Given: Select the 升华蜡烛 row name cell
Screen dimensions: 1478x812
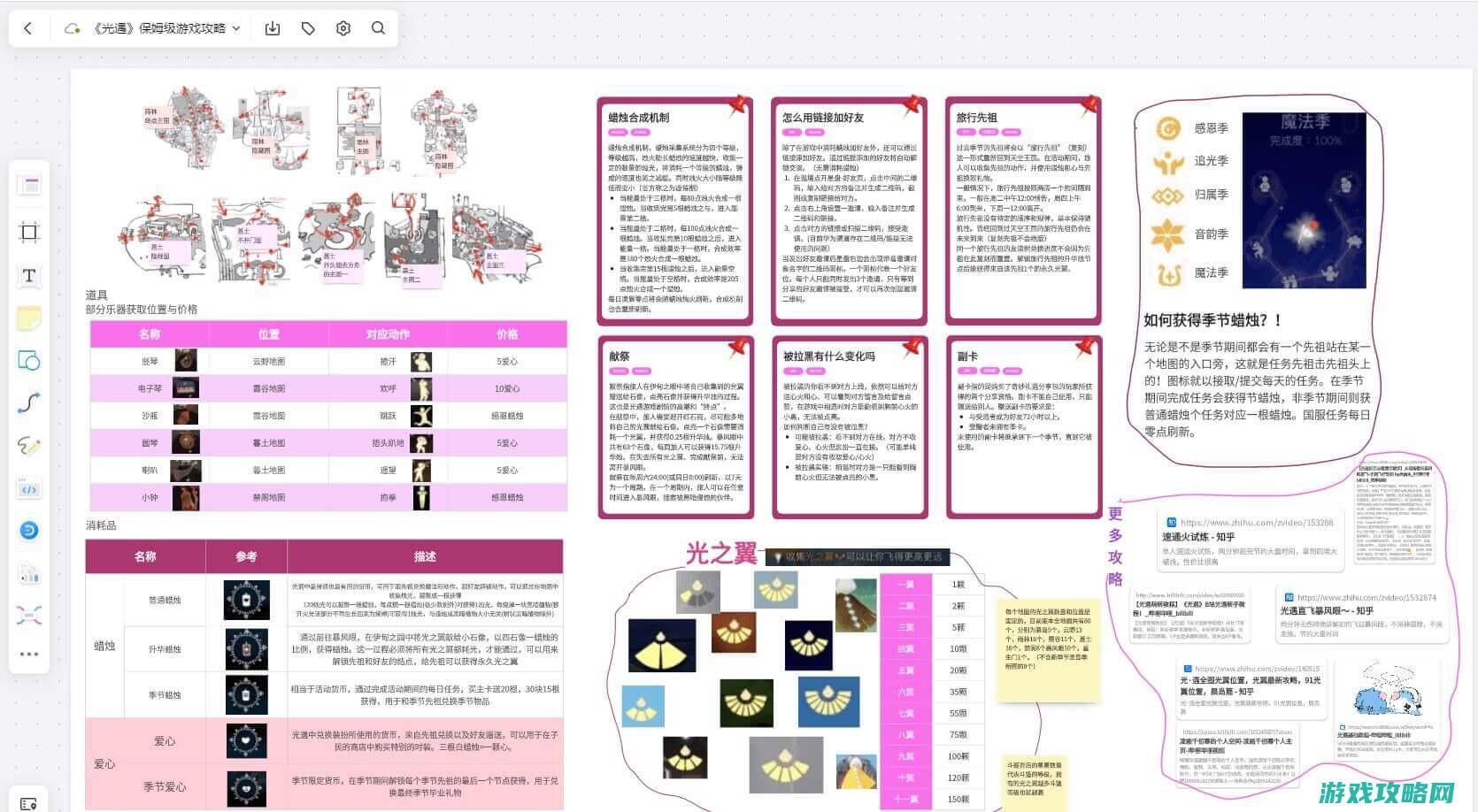Looking at the screenshot, I should (x=165, y=649).
